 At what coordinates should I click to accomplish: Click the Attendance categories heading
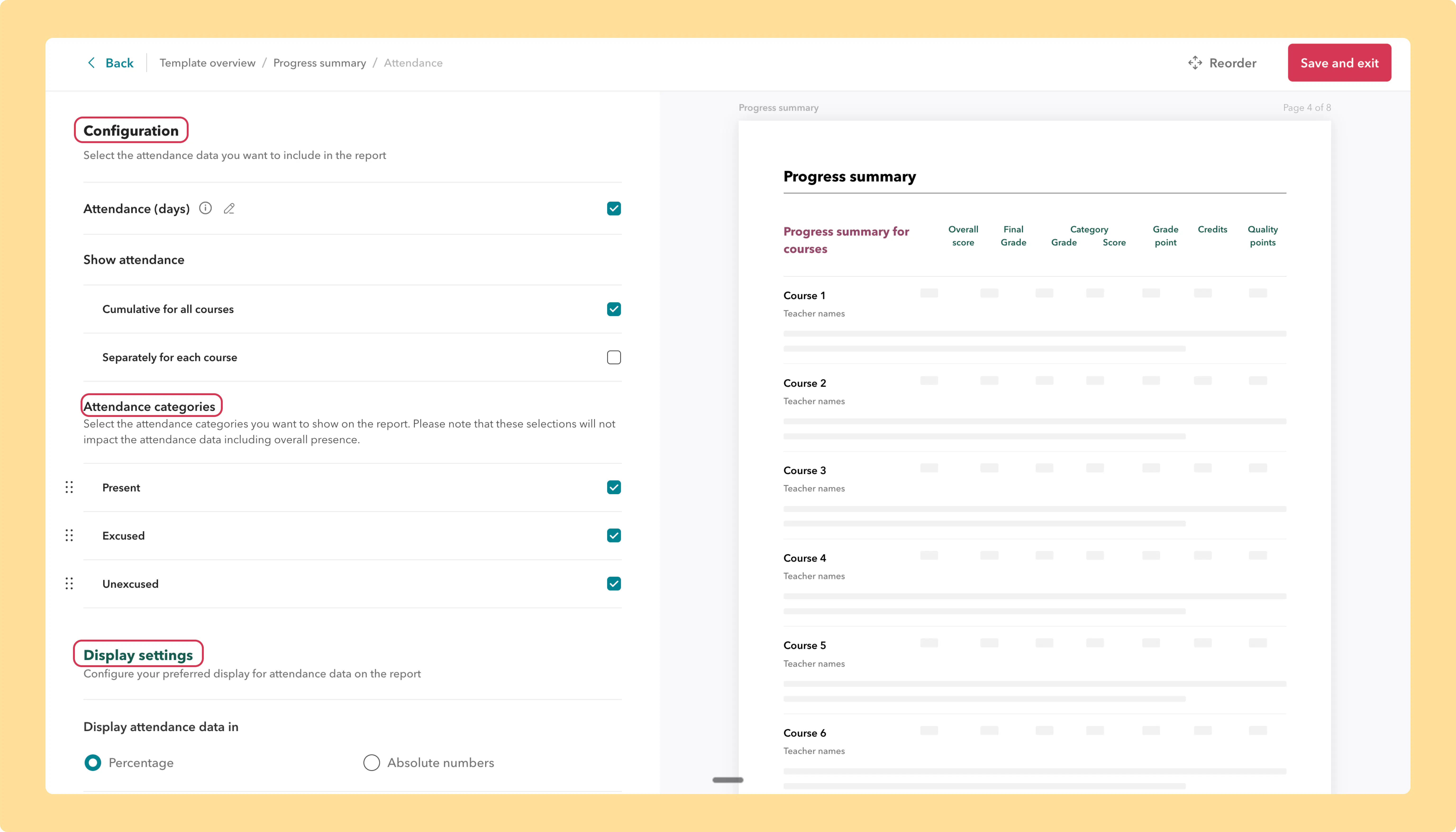[149, 406]
